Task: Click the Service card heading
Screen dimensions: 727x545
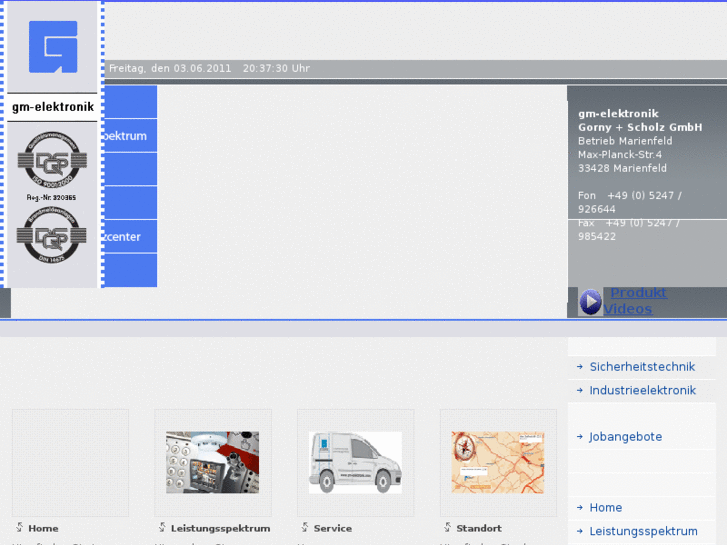Action: (x=332, y=528)
